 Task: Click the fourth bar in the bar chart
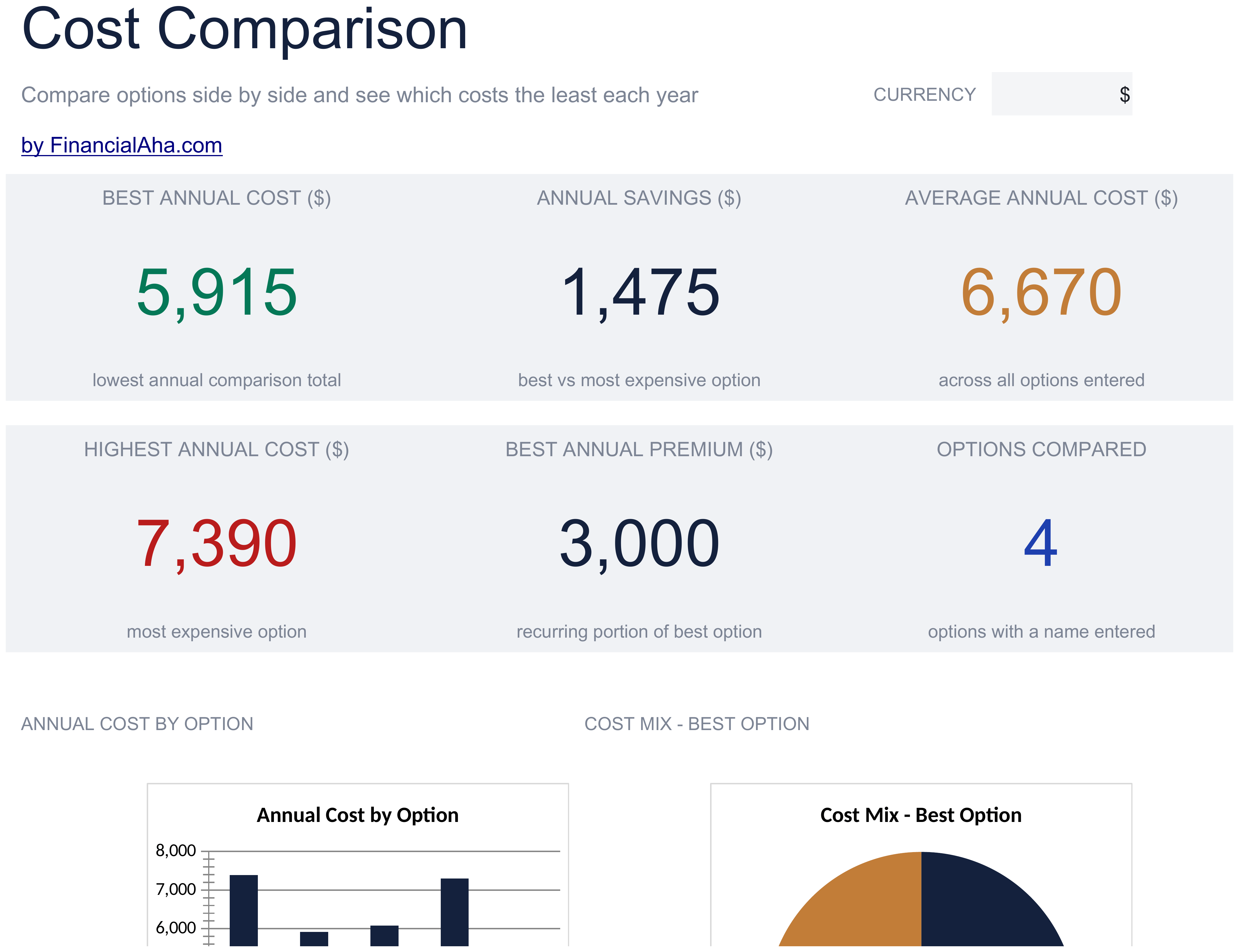coord(455,912)
